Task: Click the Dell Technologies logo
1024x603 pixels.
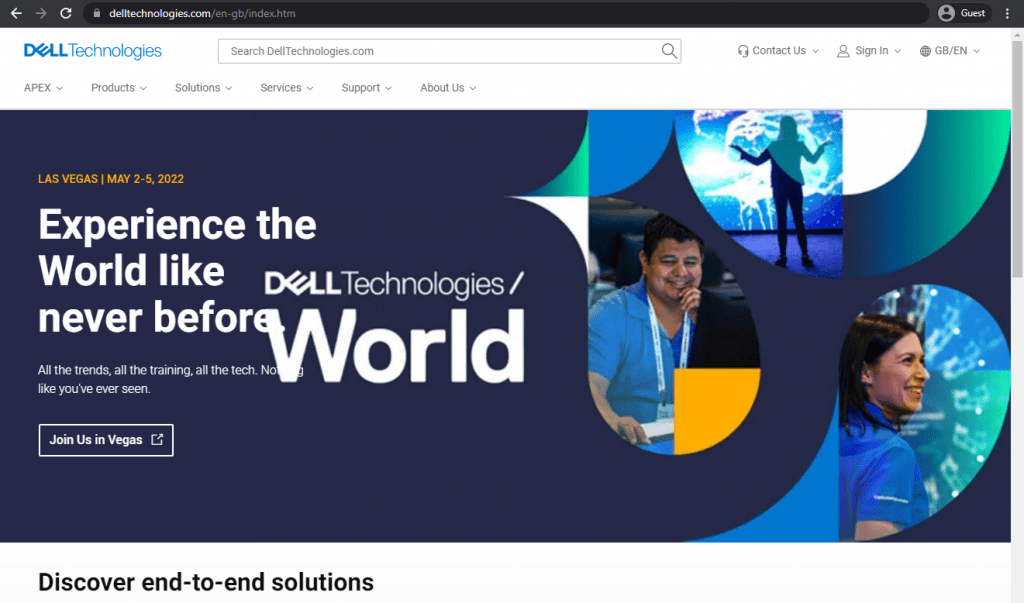Action: coord(93,51)
